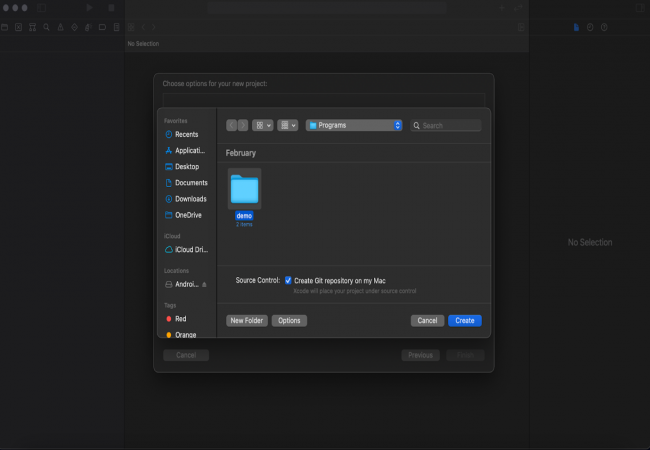Open the Source Control navigator icon
The height and width of the screenshot is (450, 650).
(18, 27)
